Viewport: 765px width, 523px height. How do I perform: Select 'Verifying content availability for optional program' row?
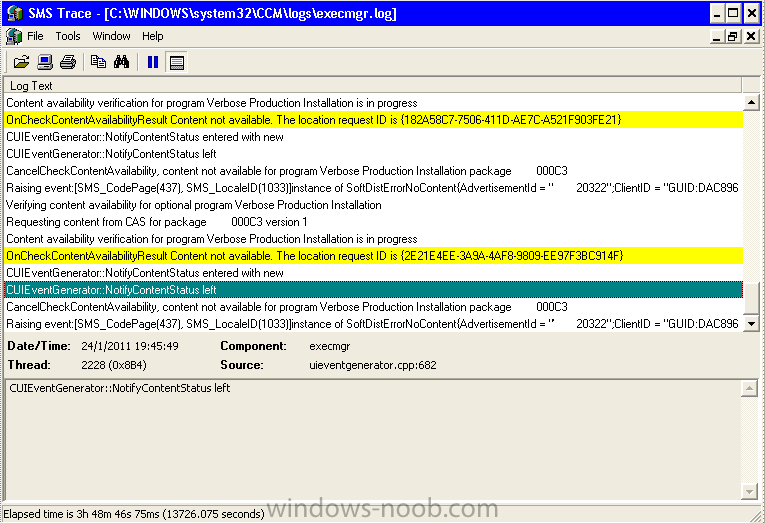pos(373,205)
